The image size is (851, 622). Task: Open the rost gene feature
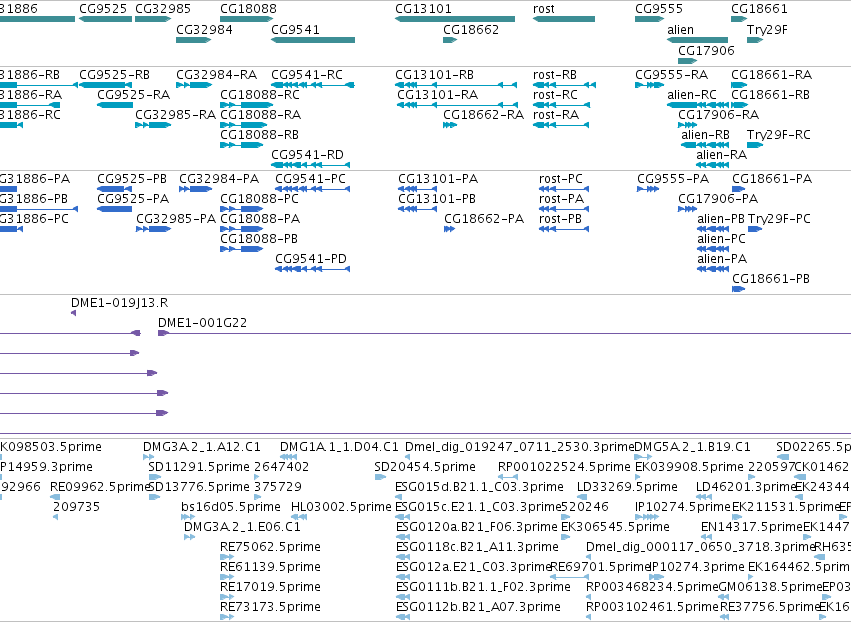pyautogui.click(x=564, y=19)
